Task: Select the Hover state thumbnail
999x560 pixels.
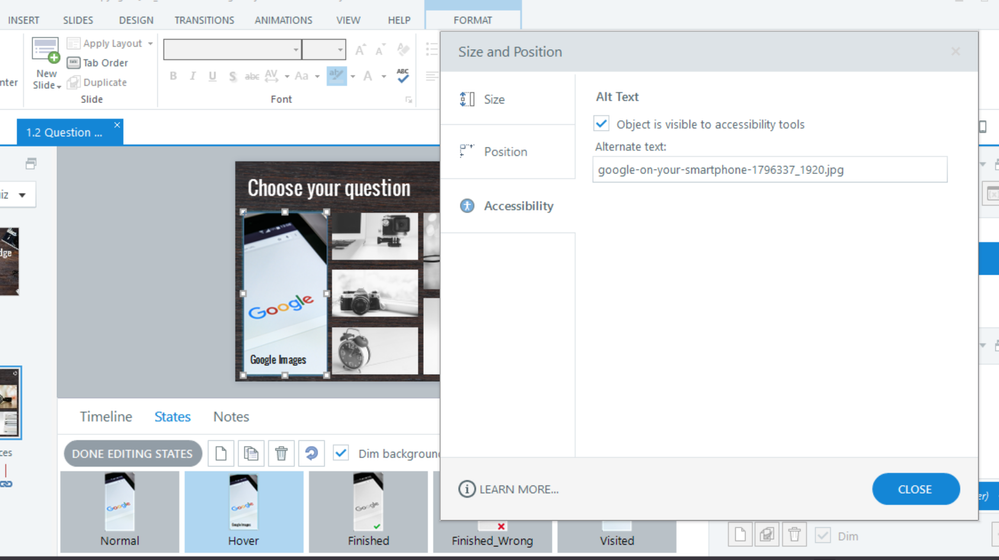Action: pyautogui.click(x=243, y=512)
